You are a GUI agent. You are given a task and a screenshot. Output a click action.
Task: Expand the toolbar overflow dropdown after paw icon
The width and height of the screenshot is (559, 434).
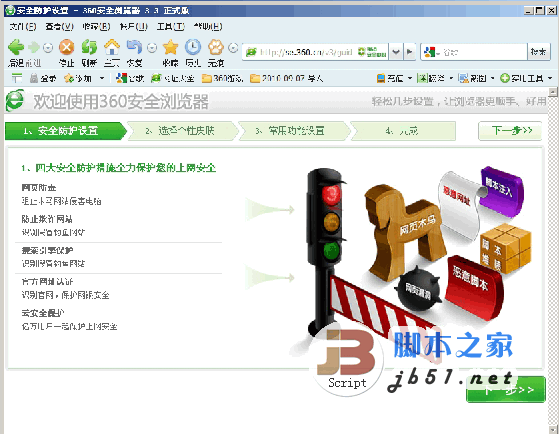233,47
